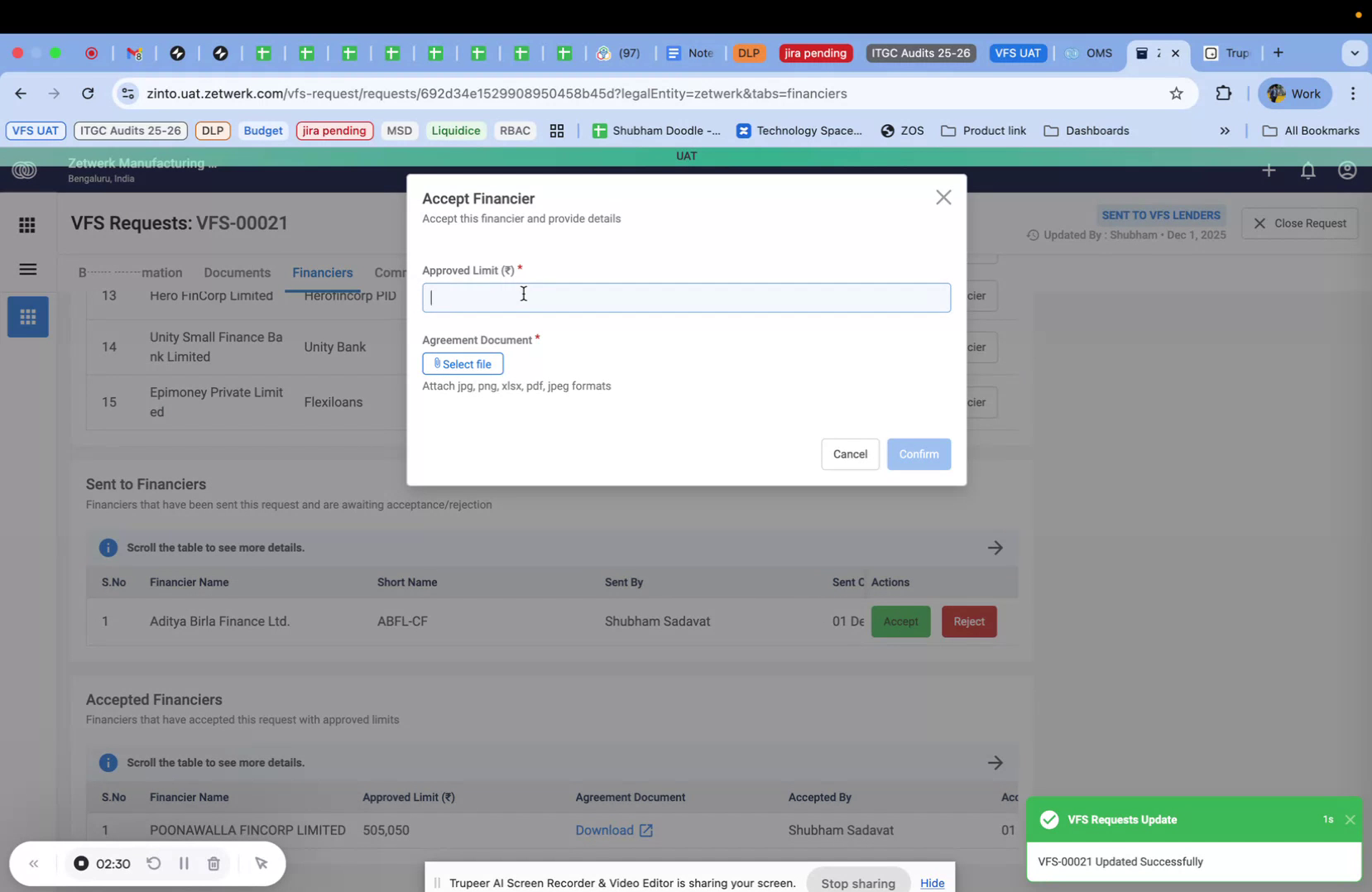Viewport: 1372px width, 892px height.
Task: Click inside the Approved Limit input field
Action: click(x=685, y=298)
